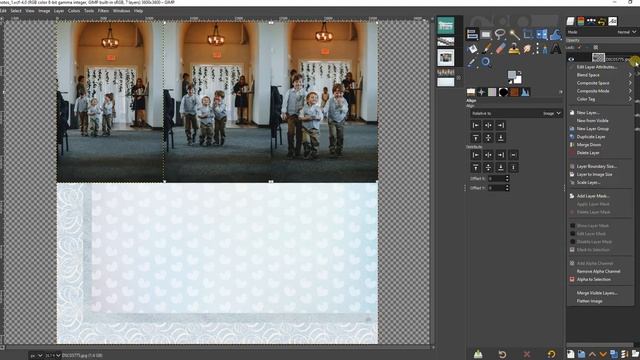Choose Scale Layer in context menu
Screen dimensions: 640x360
pyautogui.click(x=588, y=182)
